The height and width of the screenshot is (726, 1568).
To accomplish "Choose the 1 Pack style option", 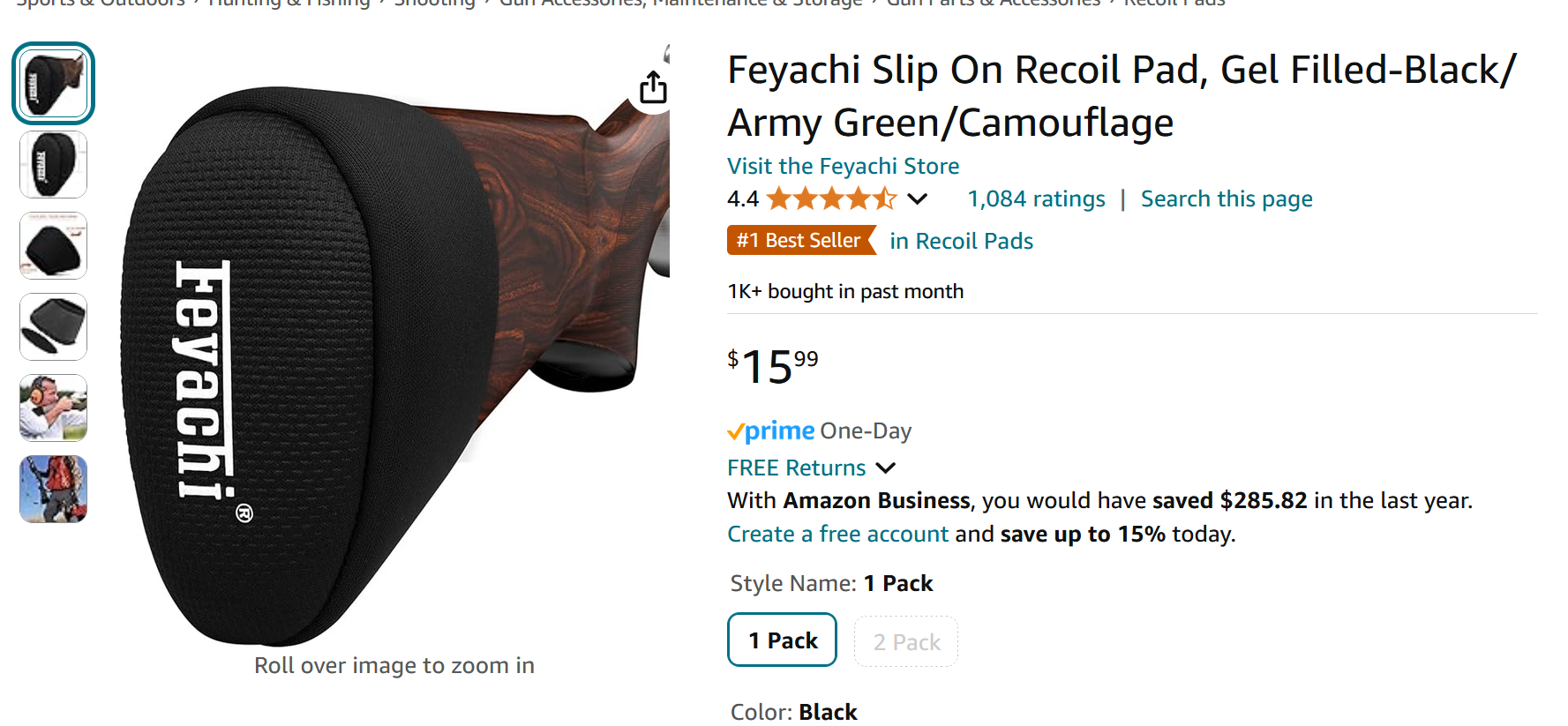I will pos(782,640).
